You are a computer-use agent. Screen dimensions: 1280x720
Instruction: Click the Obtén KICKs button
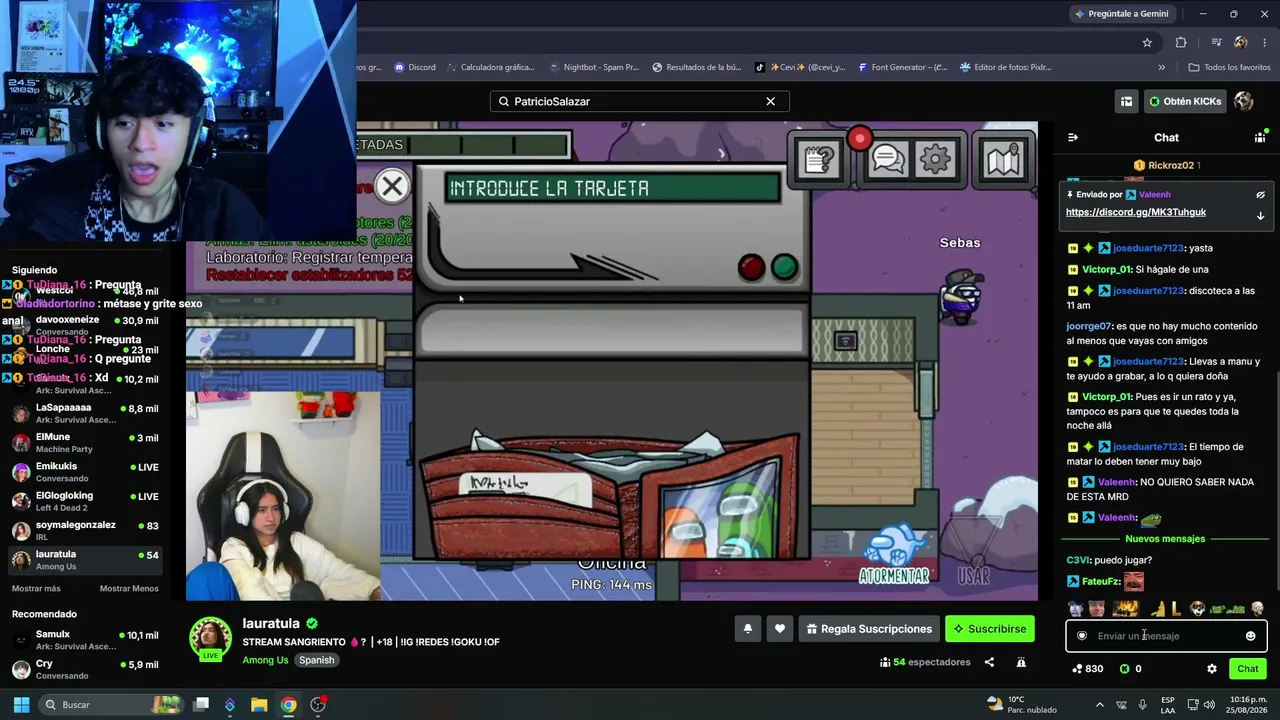pyautogui.click(x=1185, y=101)
